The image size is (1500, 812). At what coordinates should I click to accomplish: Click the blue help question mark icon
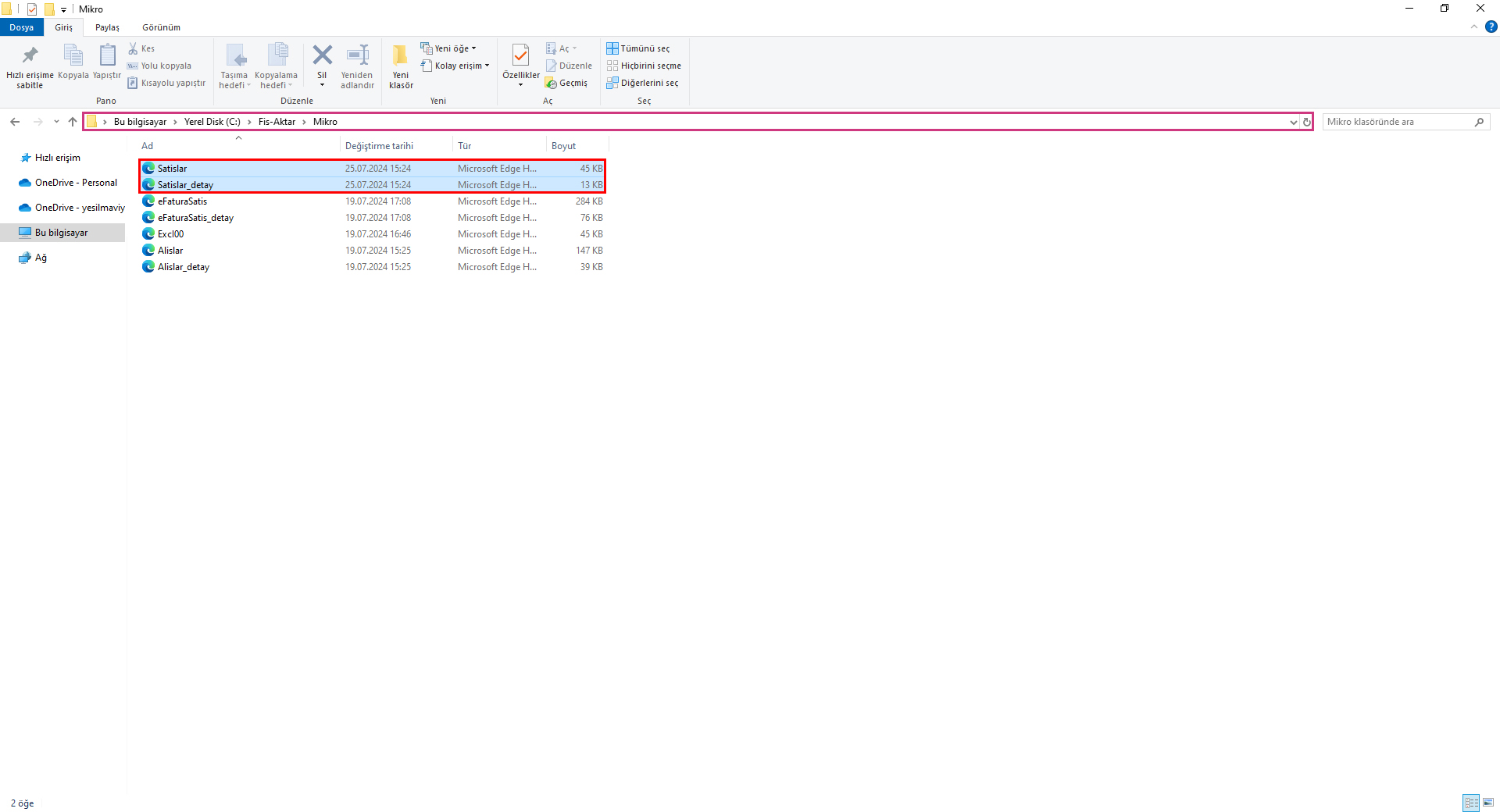[1491, 27]
